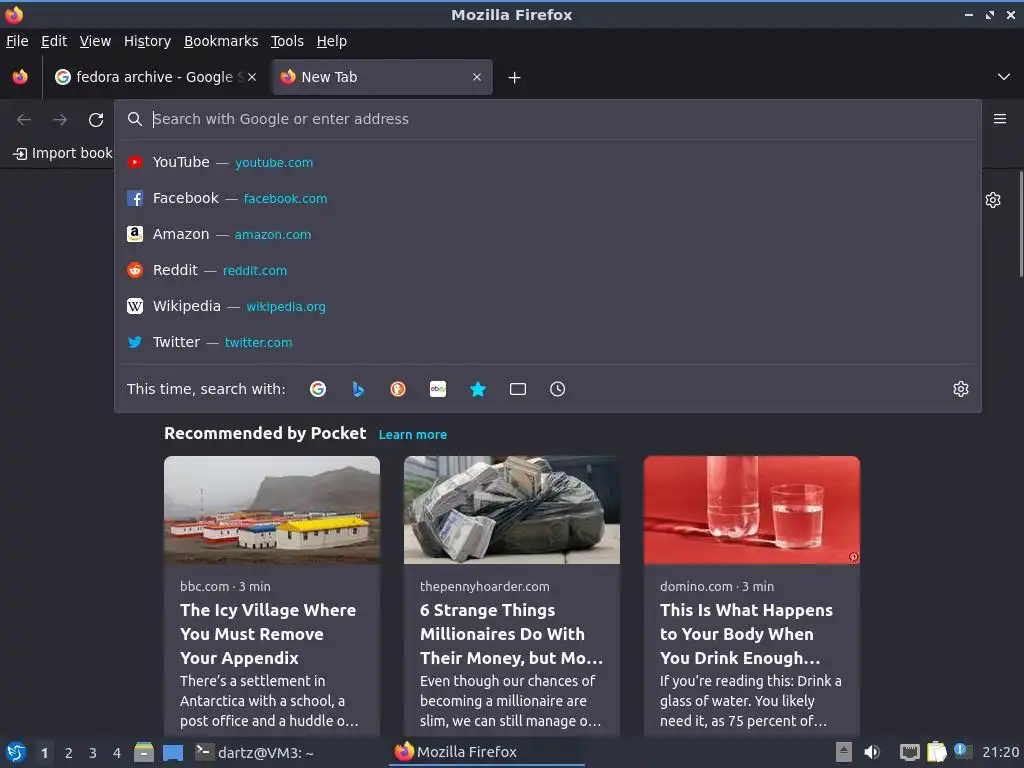Open the Help menu
This screenshot has height=768, width=1024.
[x=332, y=41]
